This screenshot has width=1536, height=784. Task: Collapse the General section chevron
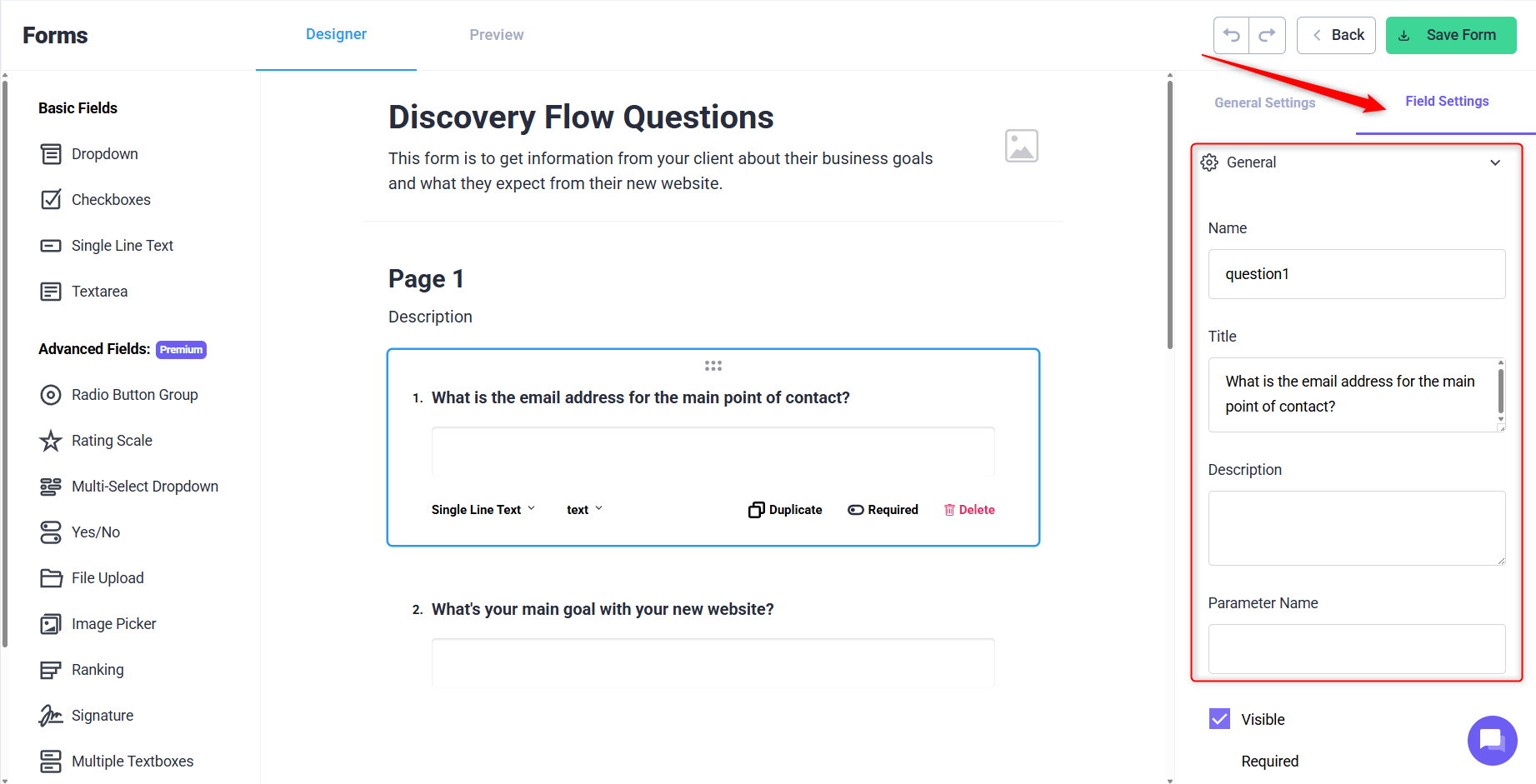tap(1495, 162)
